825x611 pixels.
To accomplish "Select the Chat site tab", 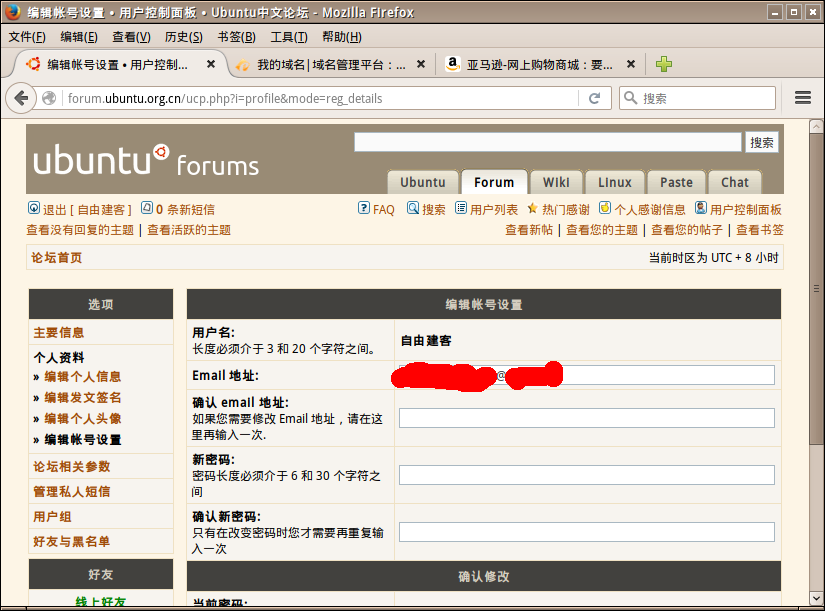I will (735, 182).
